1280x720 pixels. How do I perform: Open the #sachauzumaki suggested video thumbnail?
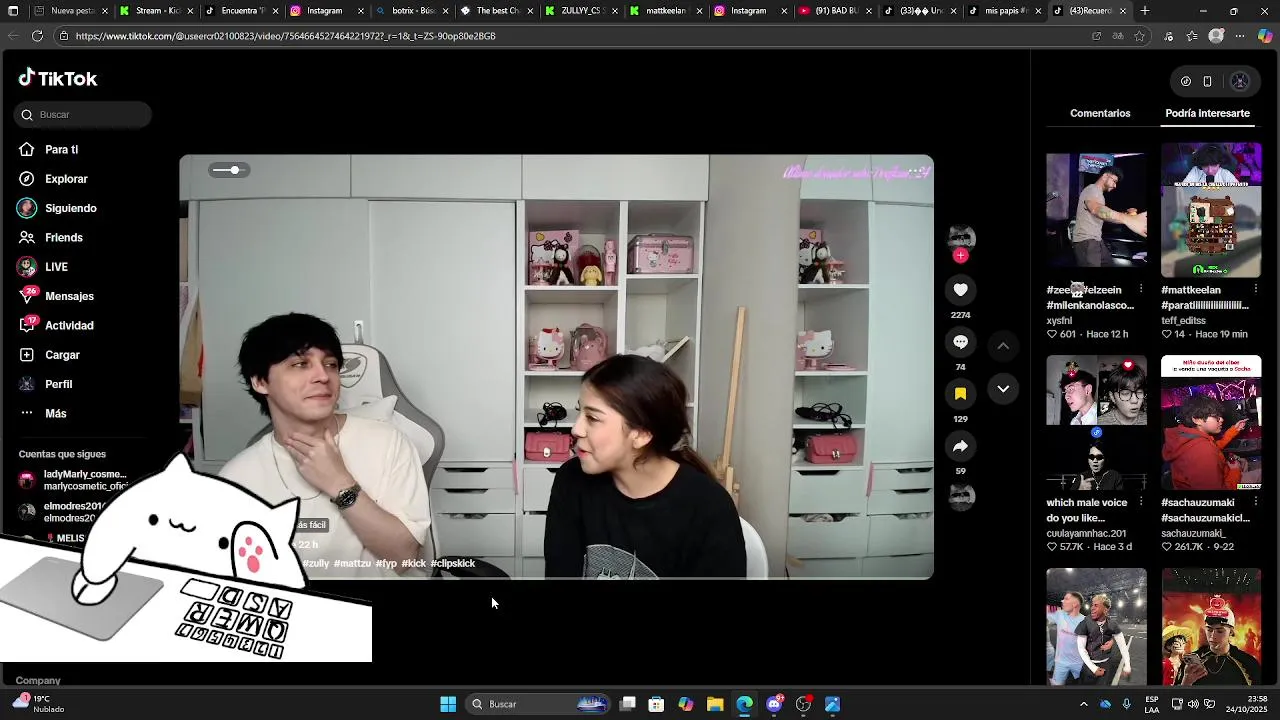click(1211, 422)
